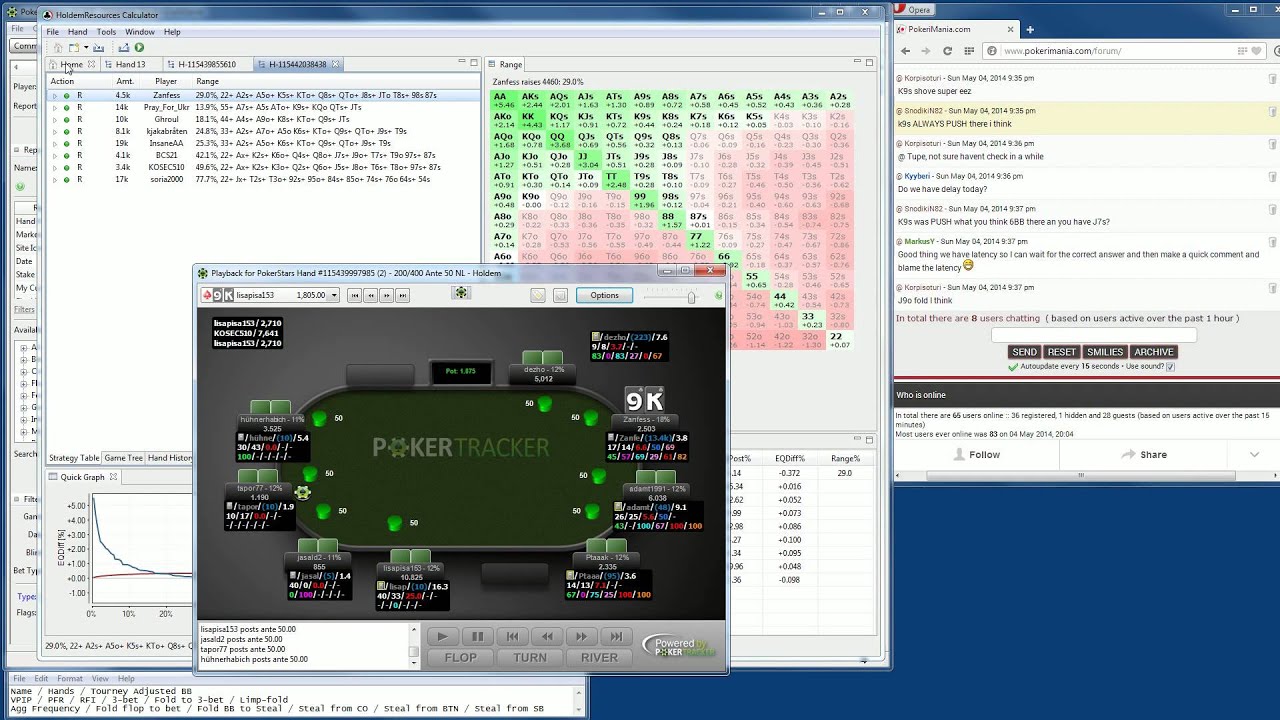
Task: Click the Home toolbar icon in HoldemResources Calculator
Action: [x=58, y=48]
